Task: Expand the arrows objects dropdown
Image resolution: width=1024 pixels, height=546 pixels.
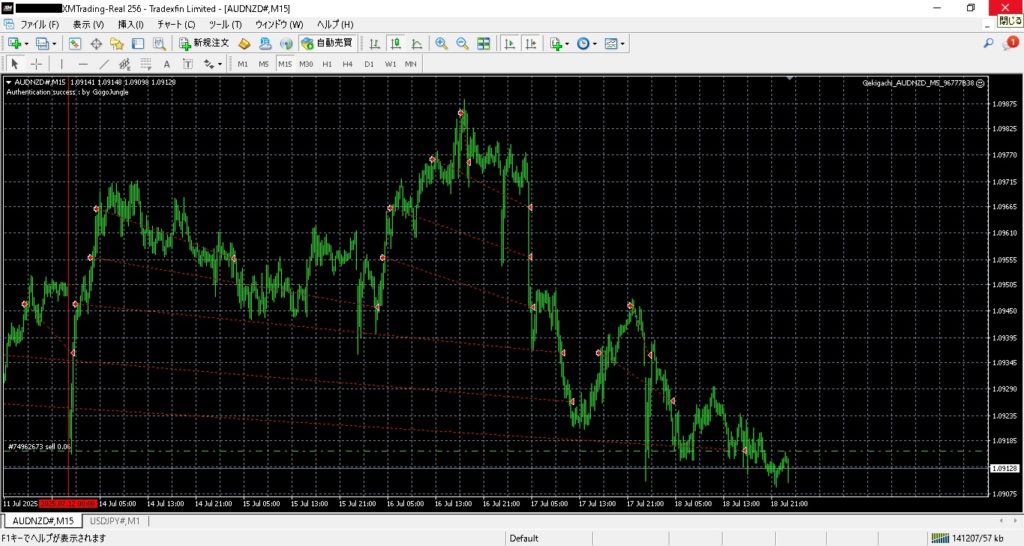Action: [x=221, y=64]
